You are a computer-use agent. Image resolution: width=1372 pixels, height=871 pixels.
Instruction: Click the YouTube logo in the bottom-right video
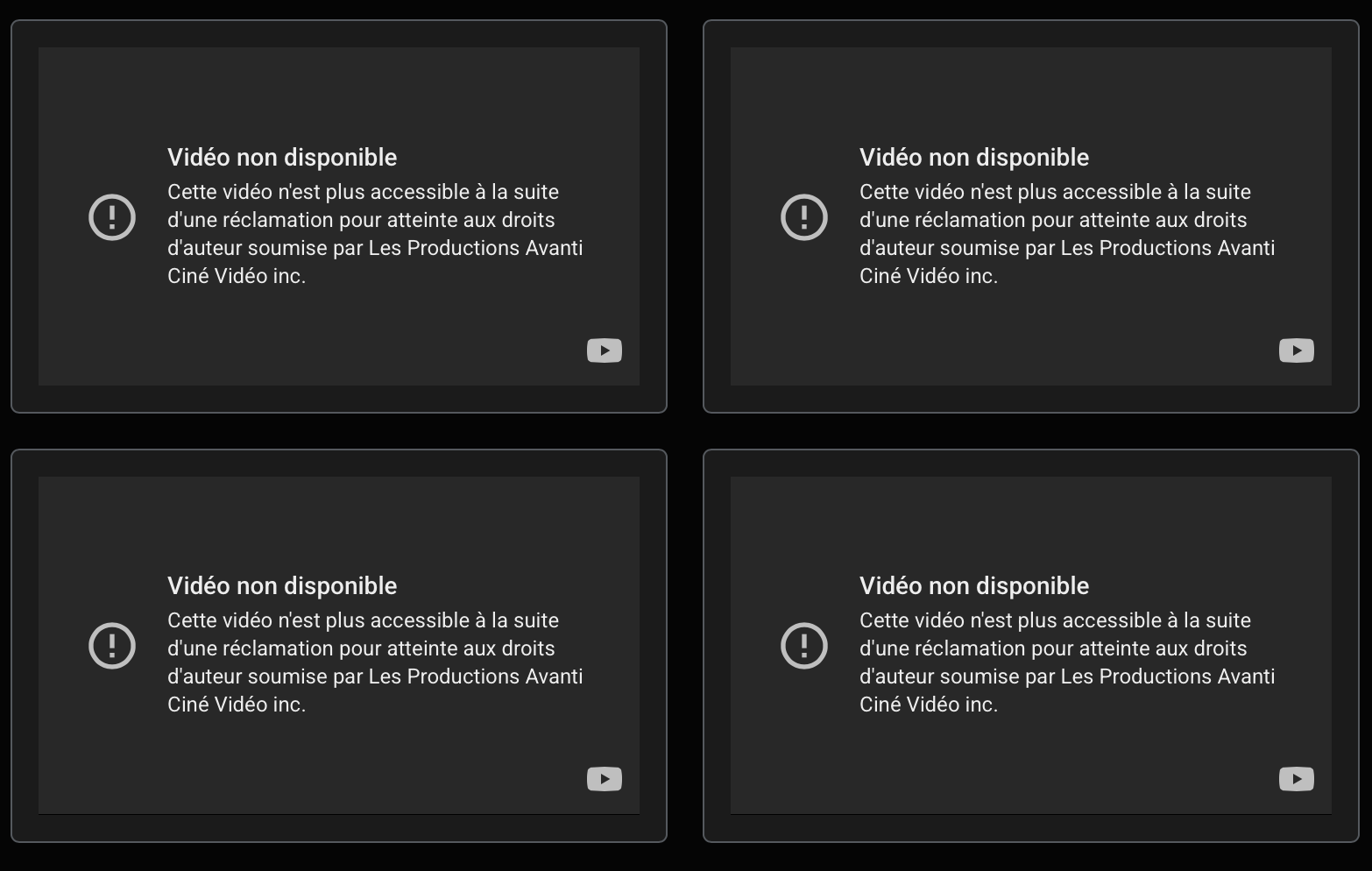tap(1297, 779)
